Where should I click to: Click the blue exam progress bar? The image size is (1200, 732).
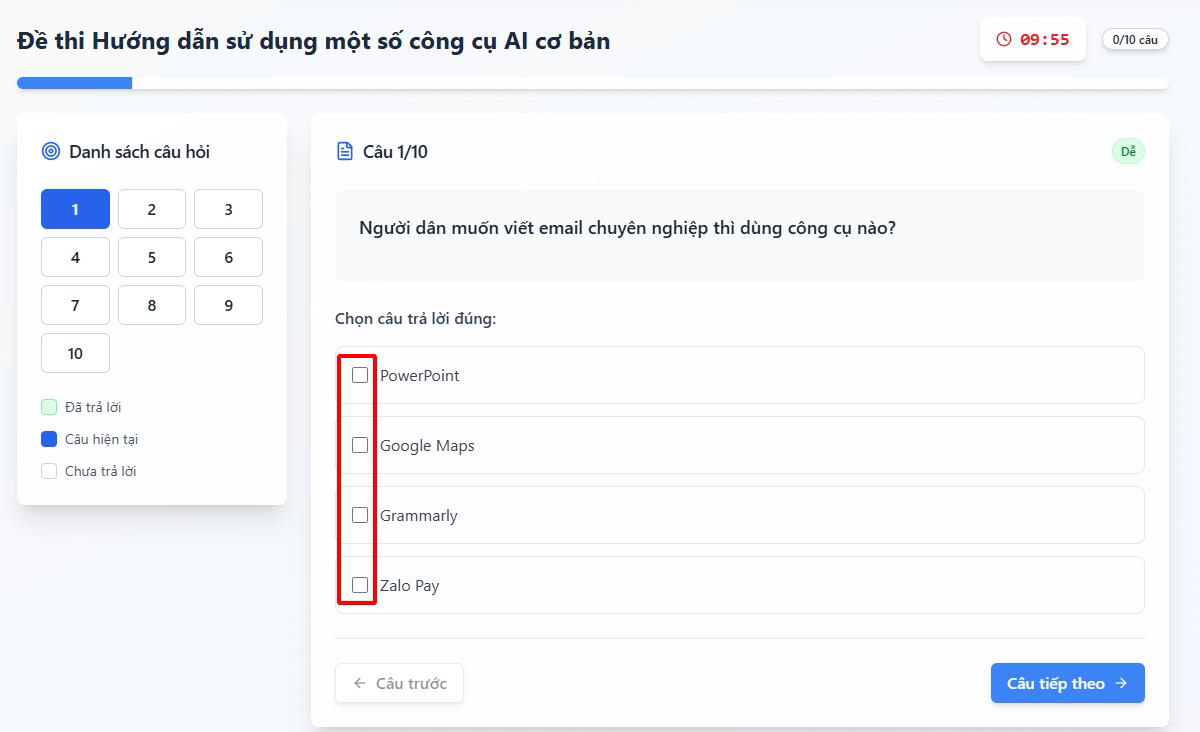click(75, 83)
